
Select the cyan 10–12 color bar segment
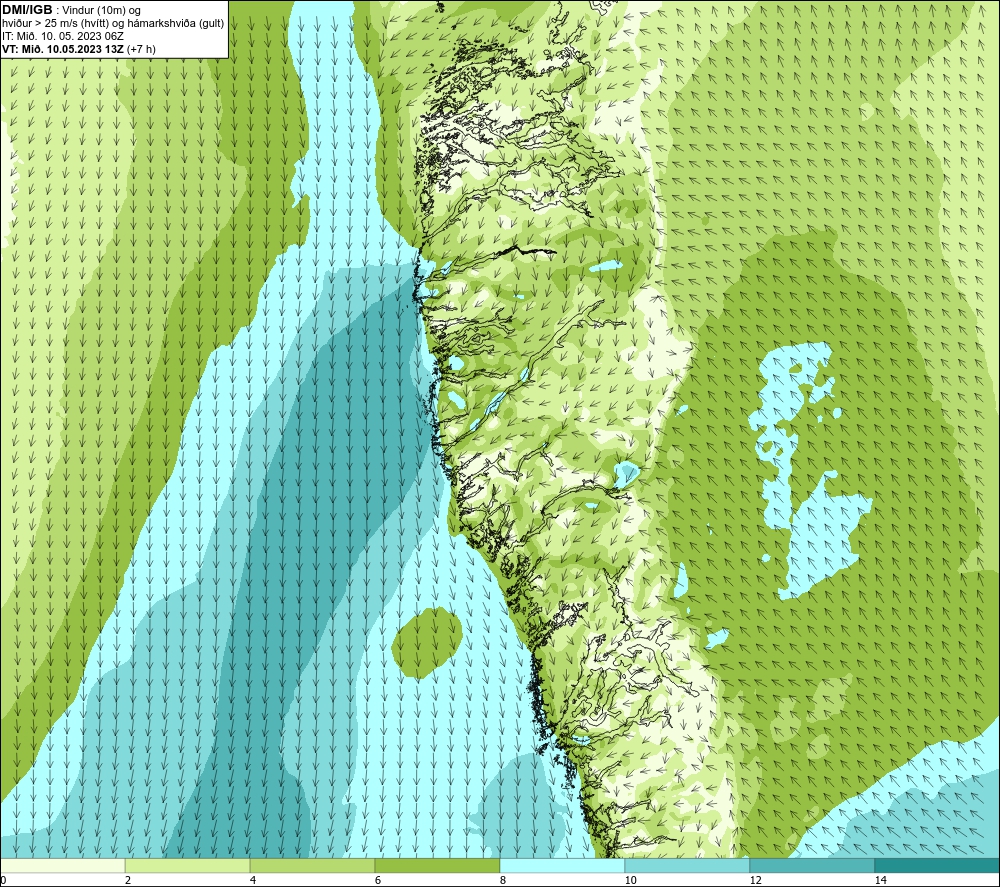pyautogui.click(x=688, y=866)
